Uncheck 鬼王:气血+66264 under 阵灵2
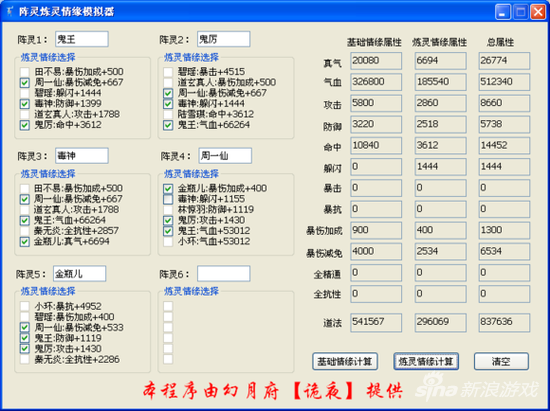 168,125
